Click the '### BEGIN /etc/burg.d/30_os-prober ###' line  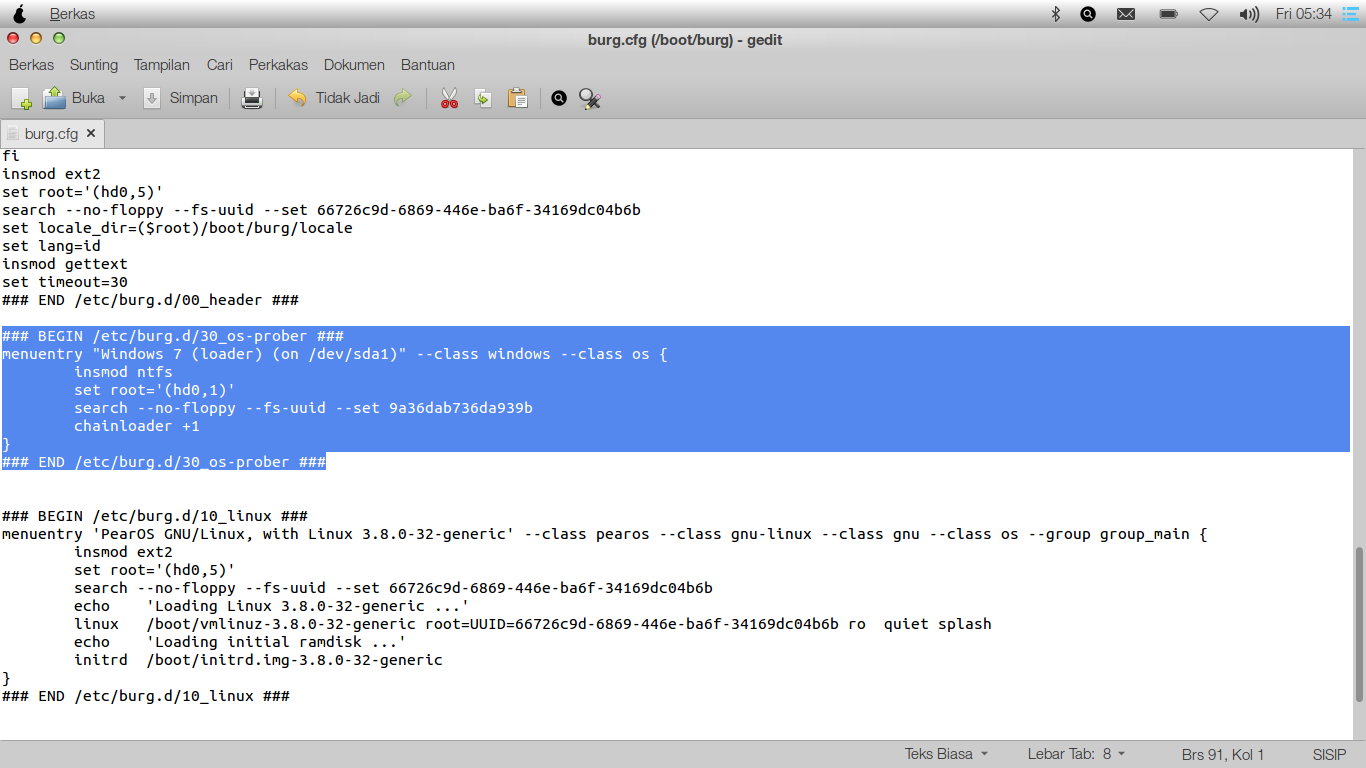pos(173,336)
